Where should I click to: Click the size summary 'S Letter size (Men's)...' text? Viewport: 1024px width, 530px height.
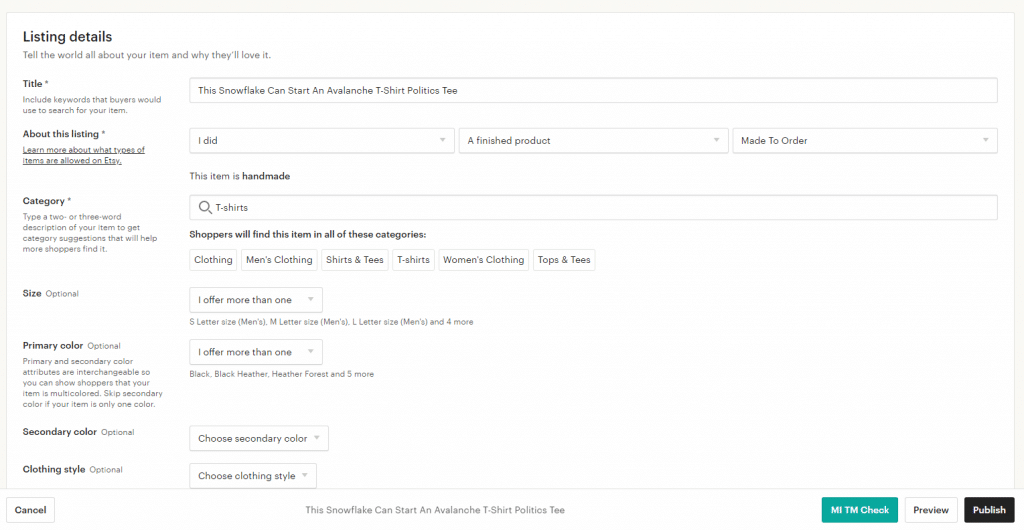click(331, 322)
